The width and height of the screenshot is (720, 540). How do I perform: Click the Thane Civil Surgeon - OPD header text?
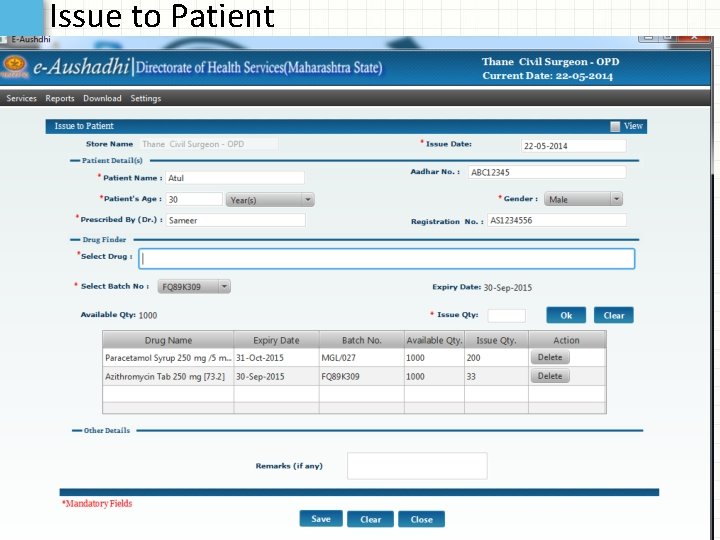[551, 62]
